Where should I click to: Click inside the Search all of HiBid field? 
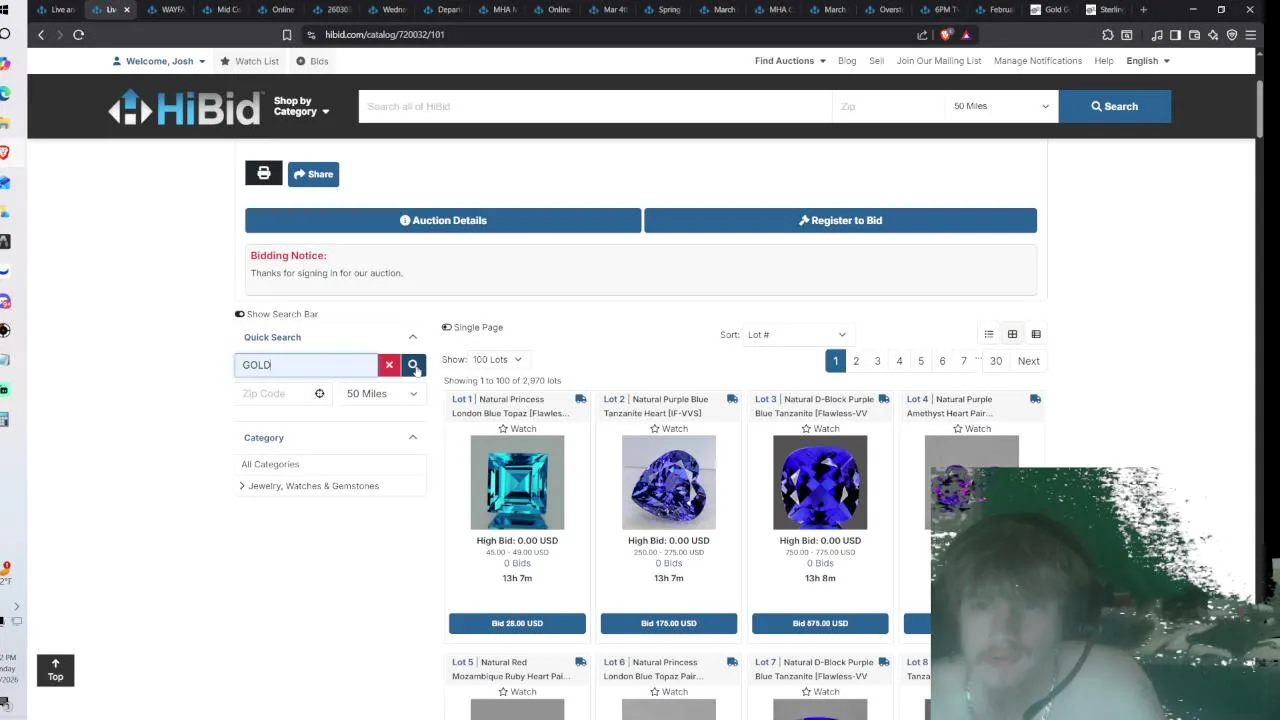[x=595, y=106]
